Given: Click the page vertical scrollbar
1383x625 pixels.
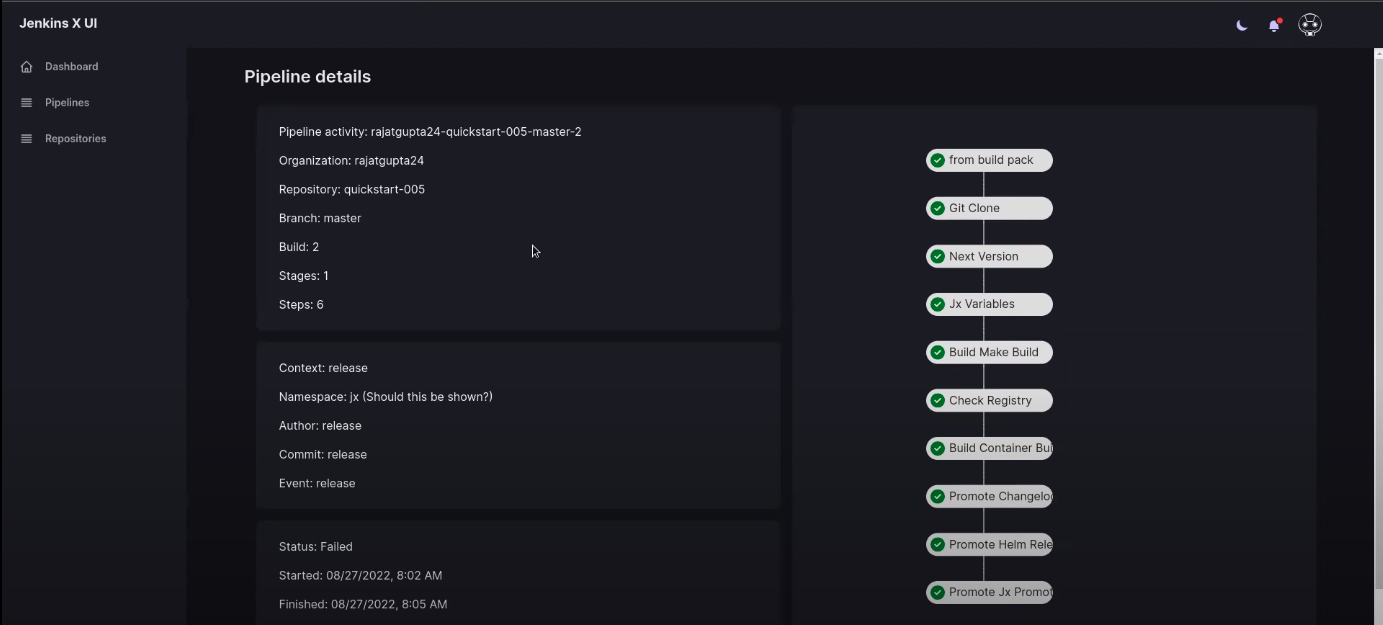Looking at the screenshot, I should click(1377, 300).
